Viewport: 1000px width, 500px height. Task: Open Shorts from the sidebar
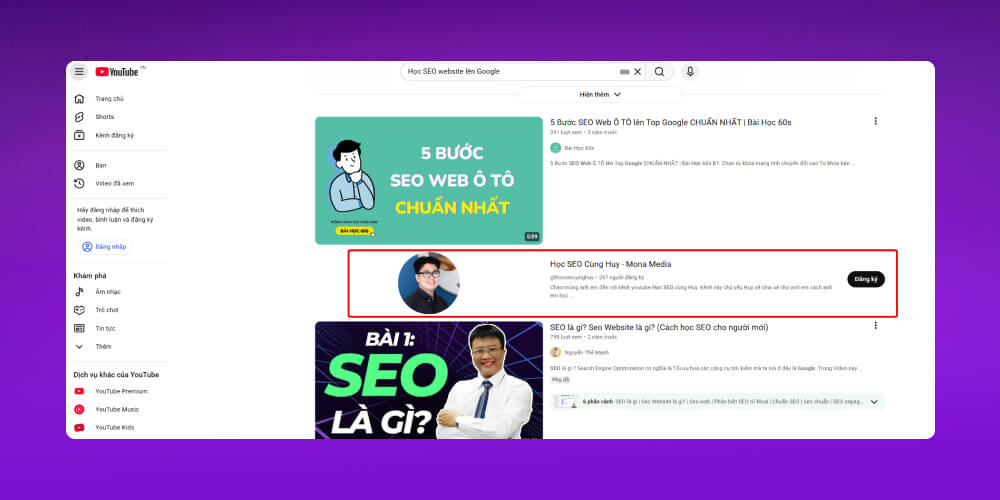pos(104,117)
